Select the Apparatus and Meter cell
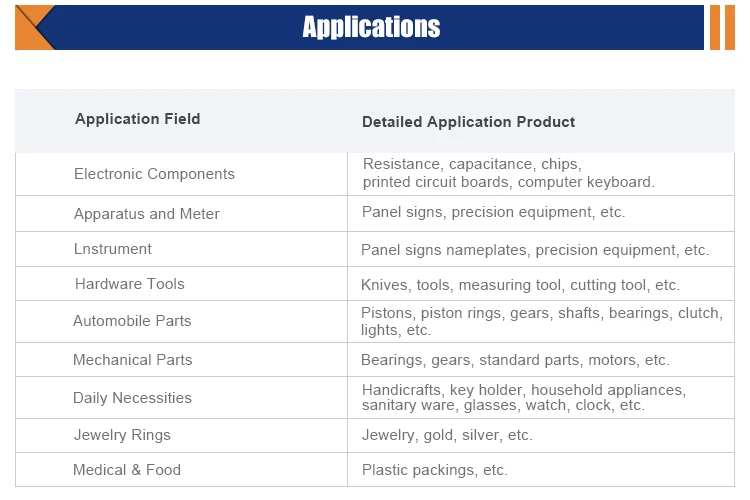 tap(147, 214)
